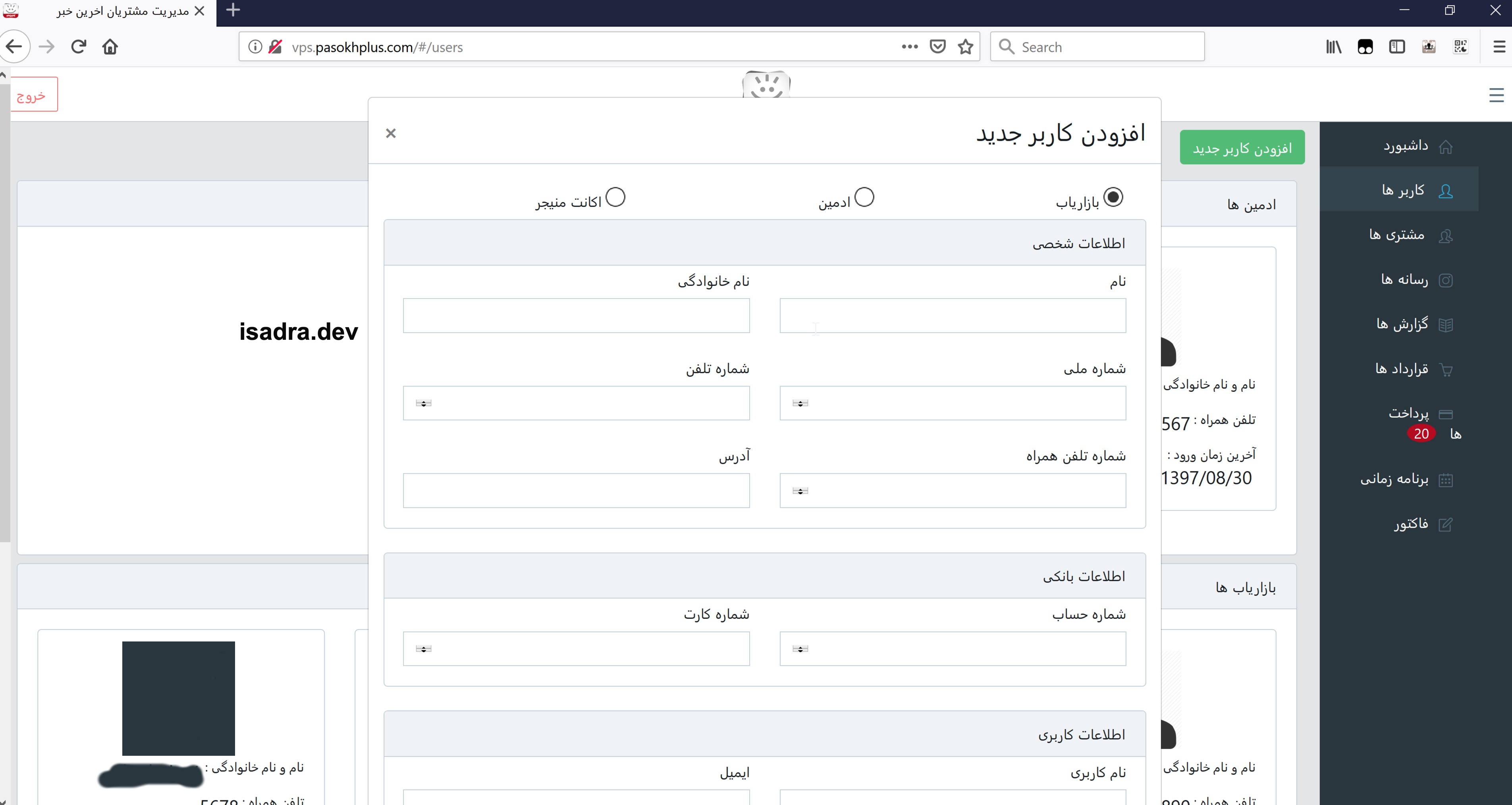Screen dimensions: 1512x805
Task: Click the contracts cart icon in sidebar
Action: pos(1446,370)
